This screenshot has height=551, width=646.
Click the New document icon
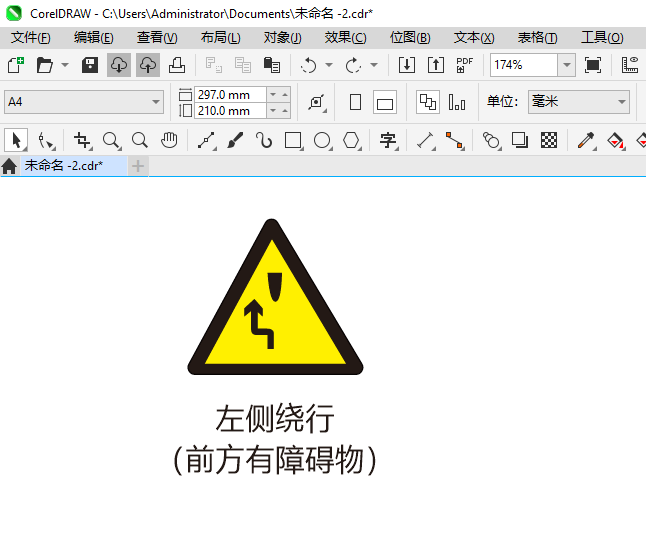(x=16, y=65)
